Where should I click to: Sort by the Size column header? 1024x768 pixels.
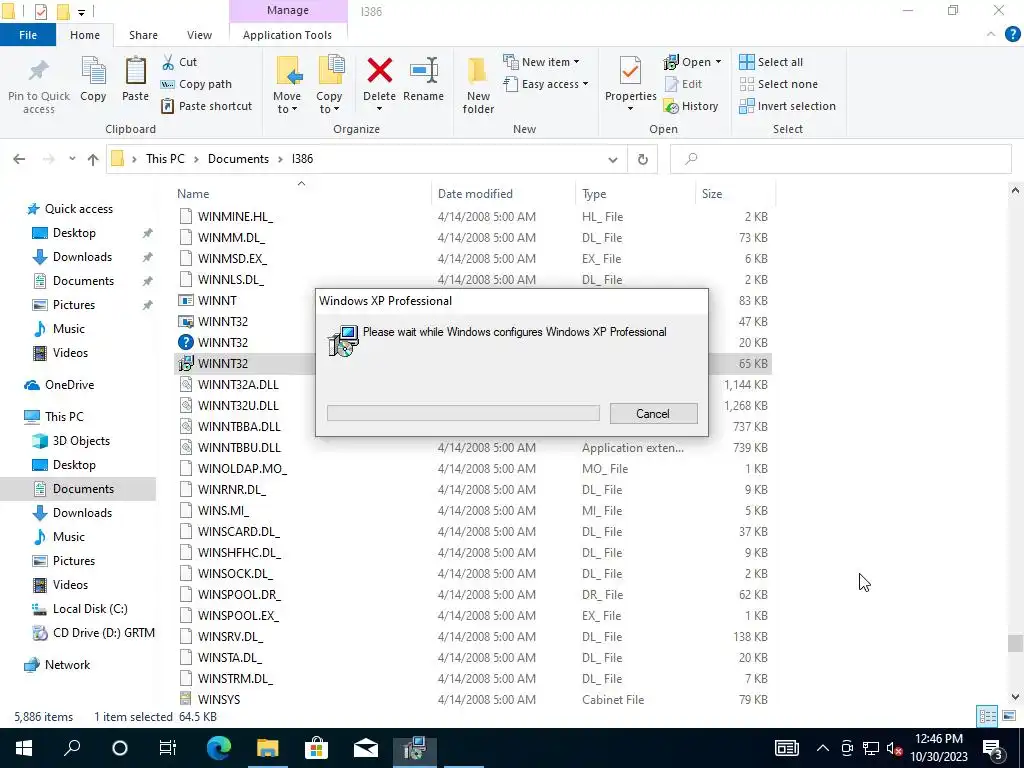pyautogui.click(x=712, y=194)
